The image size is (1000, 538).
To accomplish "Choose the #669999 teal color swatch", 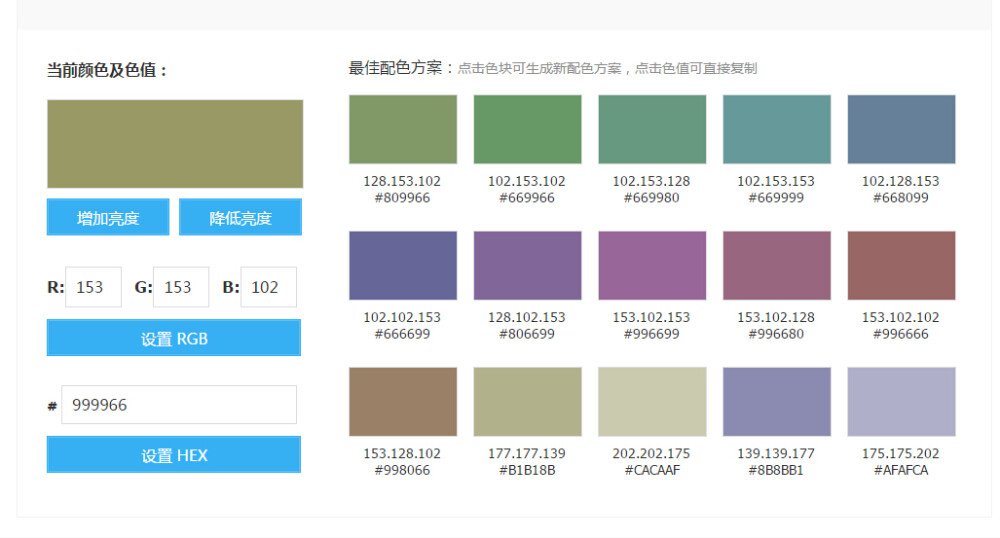I will (x=776, y=129).
